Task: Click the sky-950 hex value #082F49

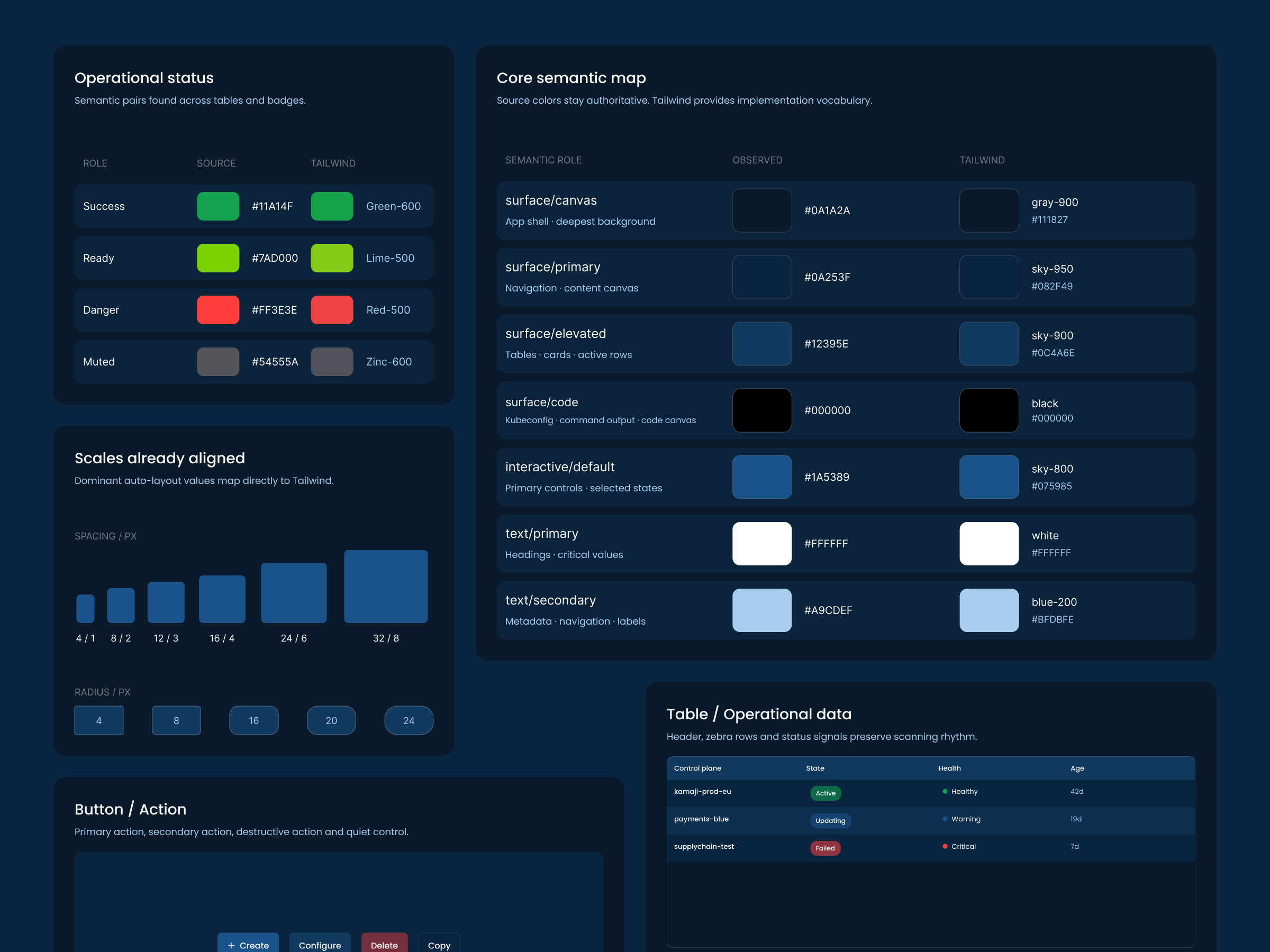Action: click(x=1052, y=286)
